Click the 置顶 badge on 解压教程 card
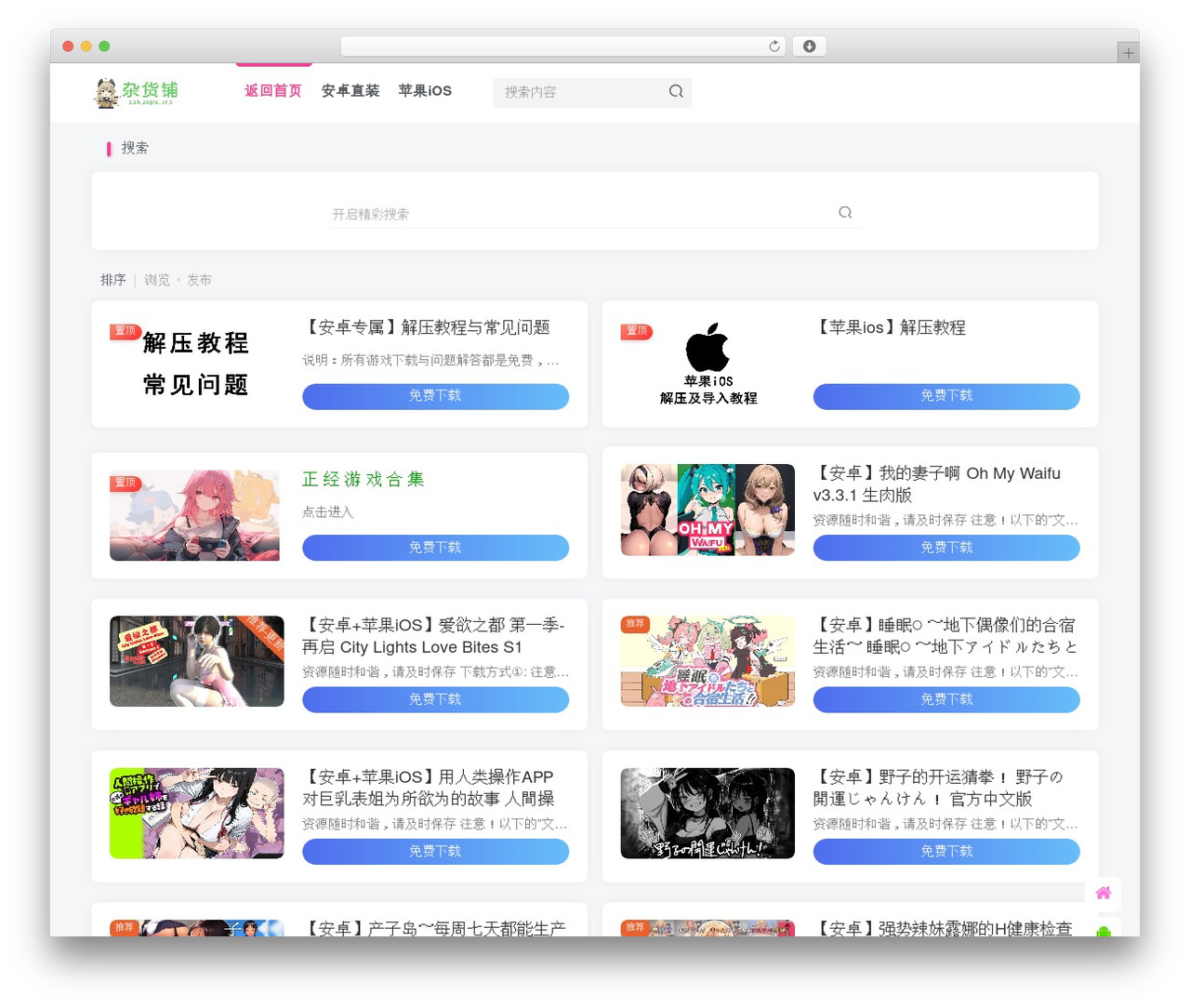Viewport: 1190px width, 1008px height. pyautogui.click(x=126, y=331)
